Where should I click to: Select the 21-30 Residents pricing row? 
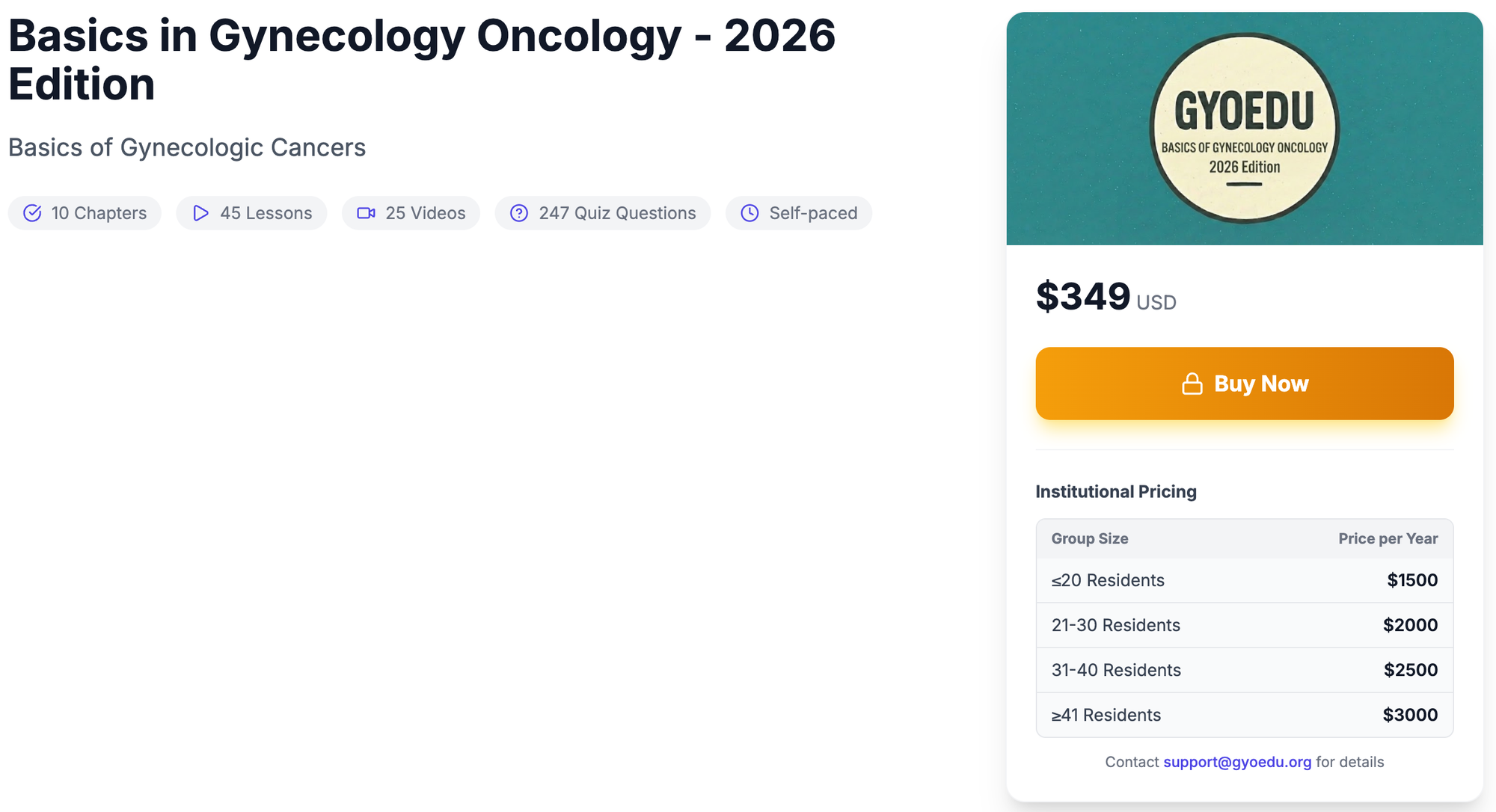click(x=1244, y=625)
